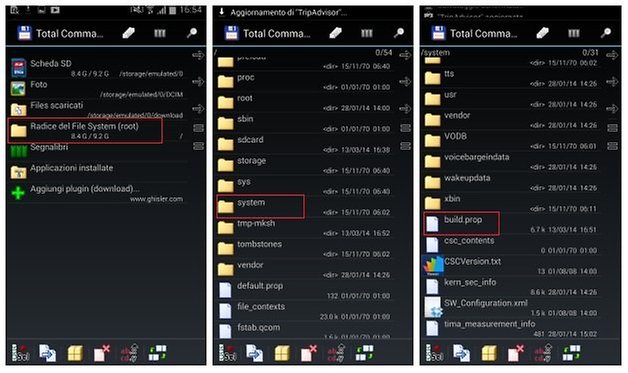Open the sys folder

click(x=304, y=186)
